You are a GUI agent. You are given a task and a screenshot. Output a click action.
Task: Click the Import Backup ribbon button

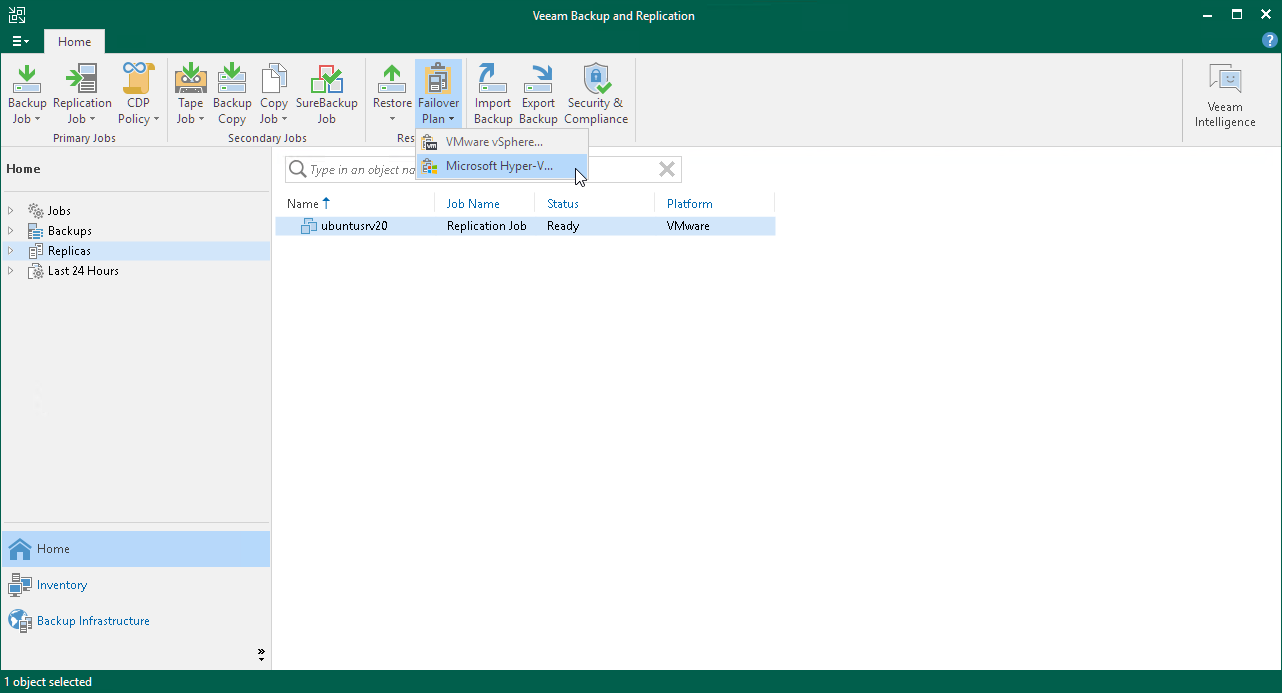[x=493, y=94]
